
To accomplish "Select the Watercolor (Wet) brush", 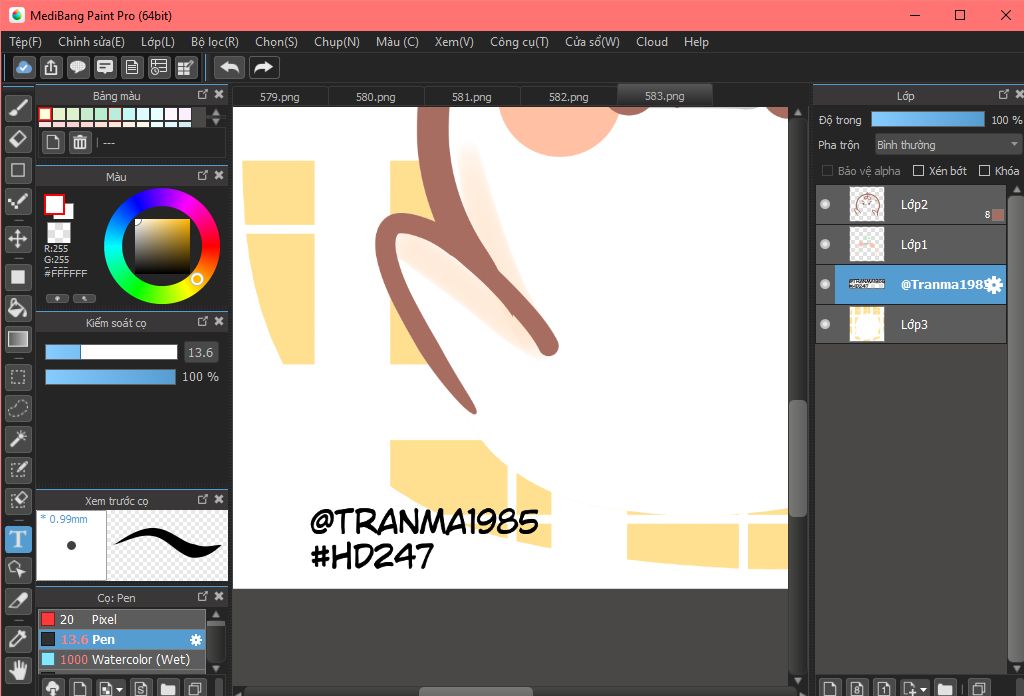I will 122,660.
